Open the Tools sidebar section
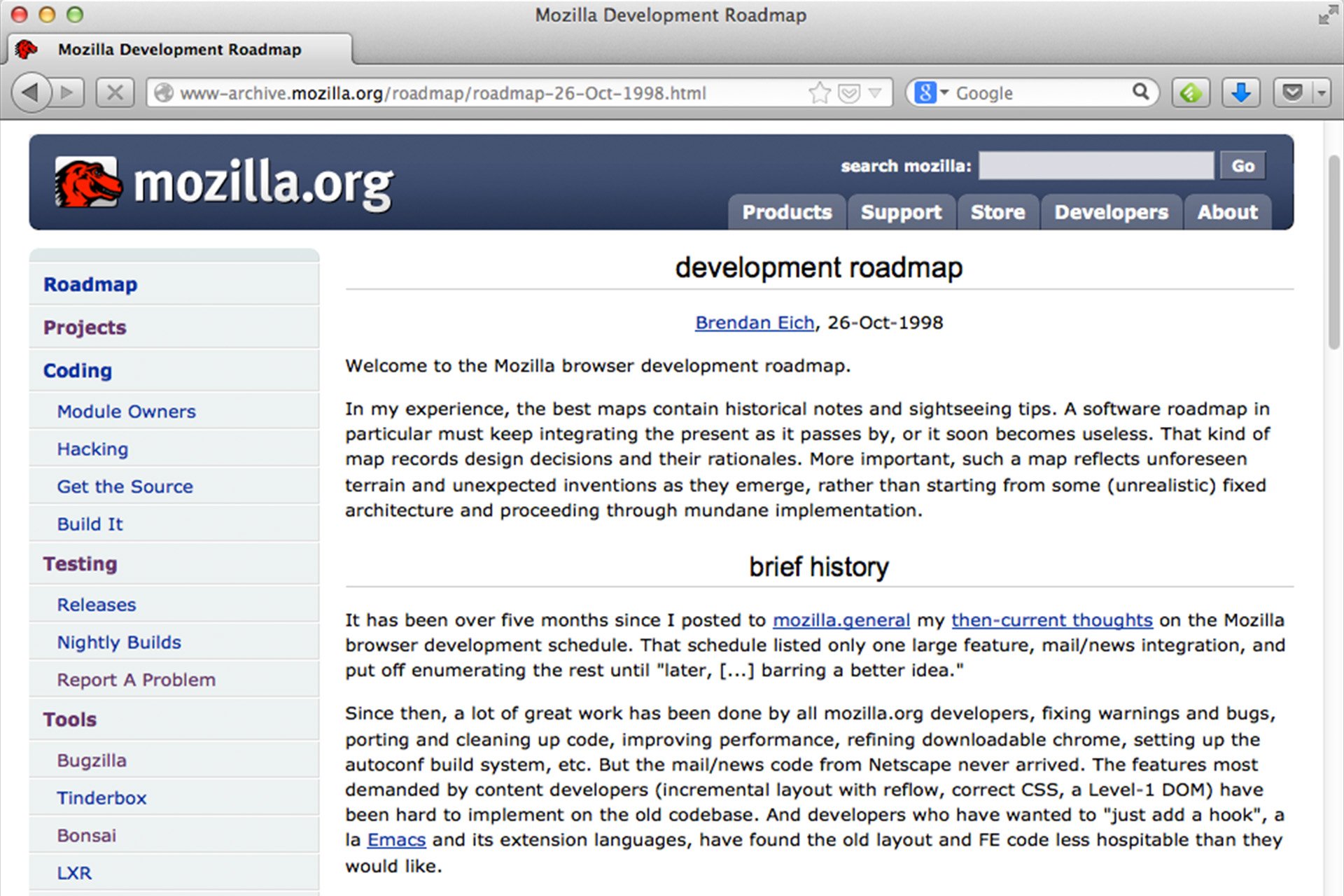This screenshot has width=1344, height=896. [x=69, y=720]
